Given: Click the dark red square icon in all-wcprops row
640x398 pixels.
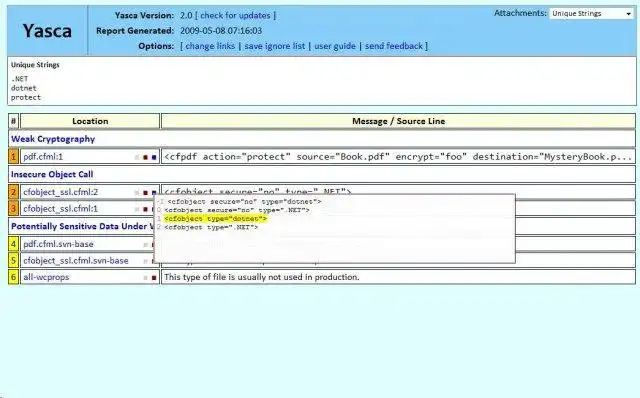Looking at the screenshot, I should (154, 278).
